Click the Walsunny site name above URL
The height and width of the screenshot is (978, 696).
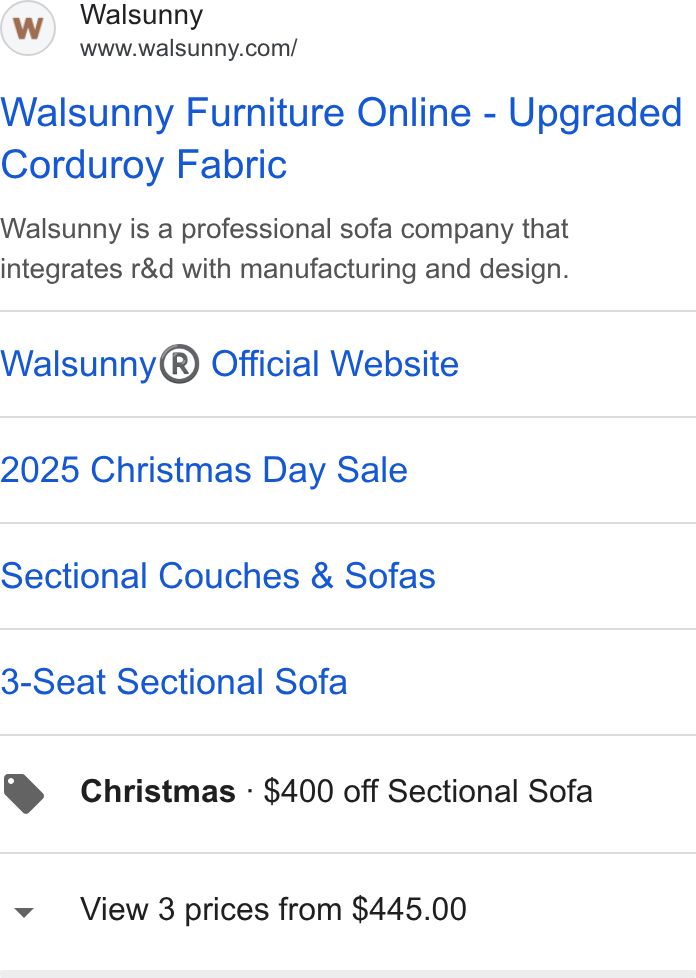[142, 15]
